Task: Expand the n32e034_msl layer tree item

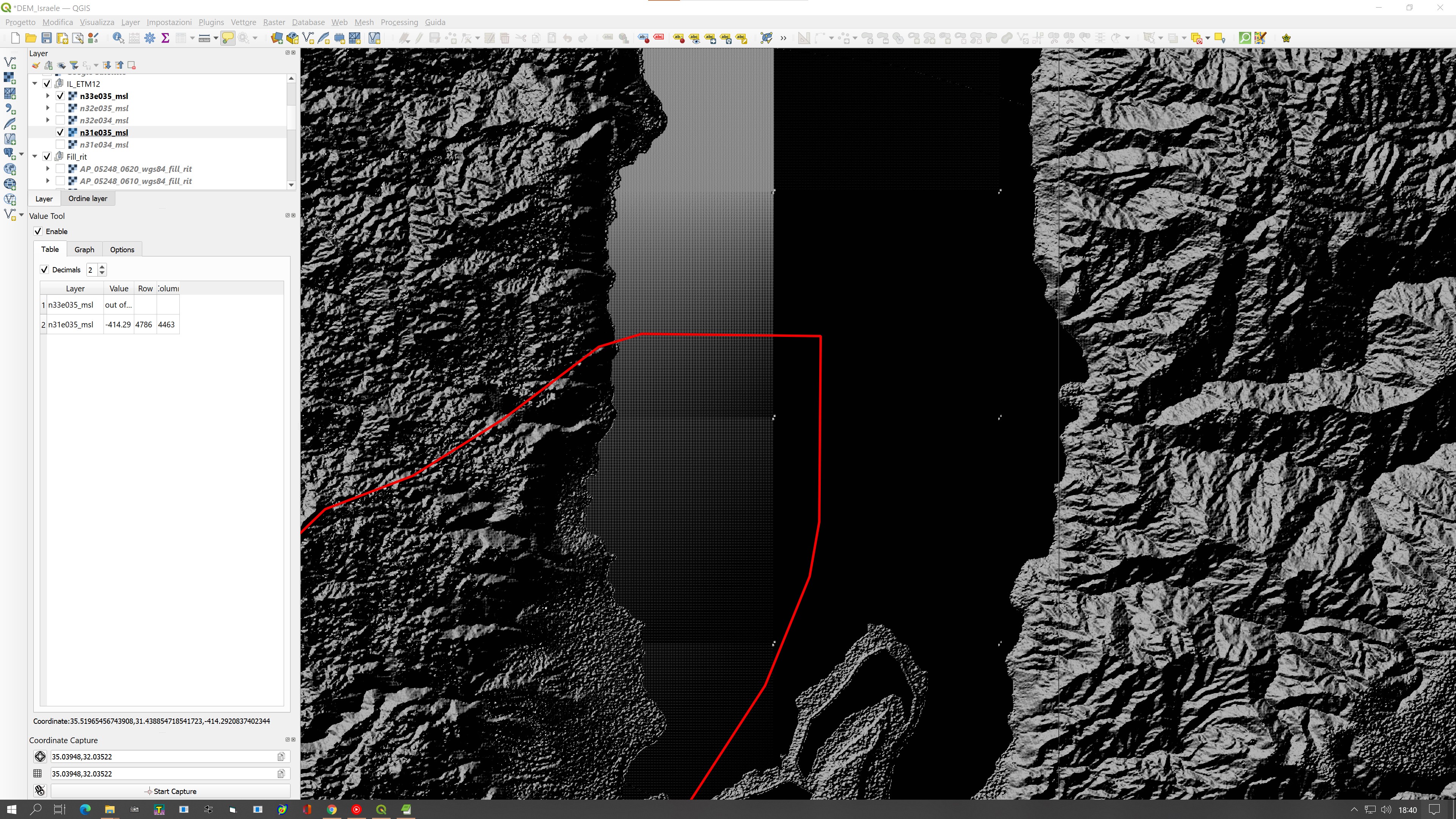Action: coord(48,120)
